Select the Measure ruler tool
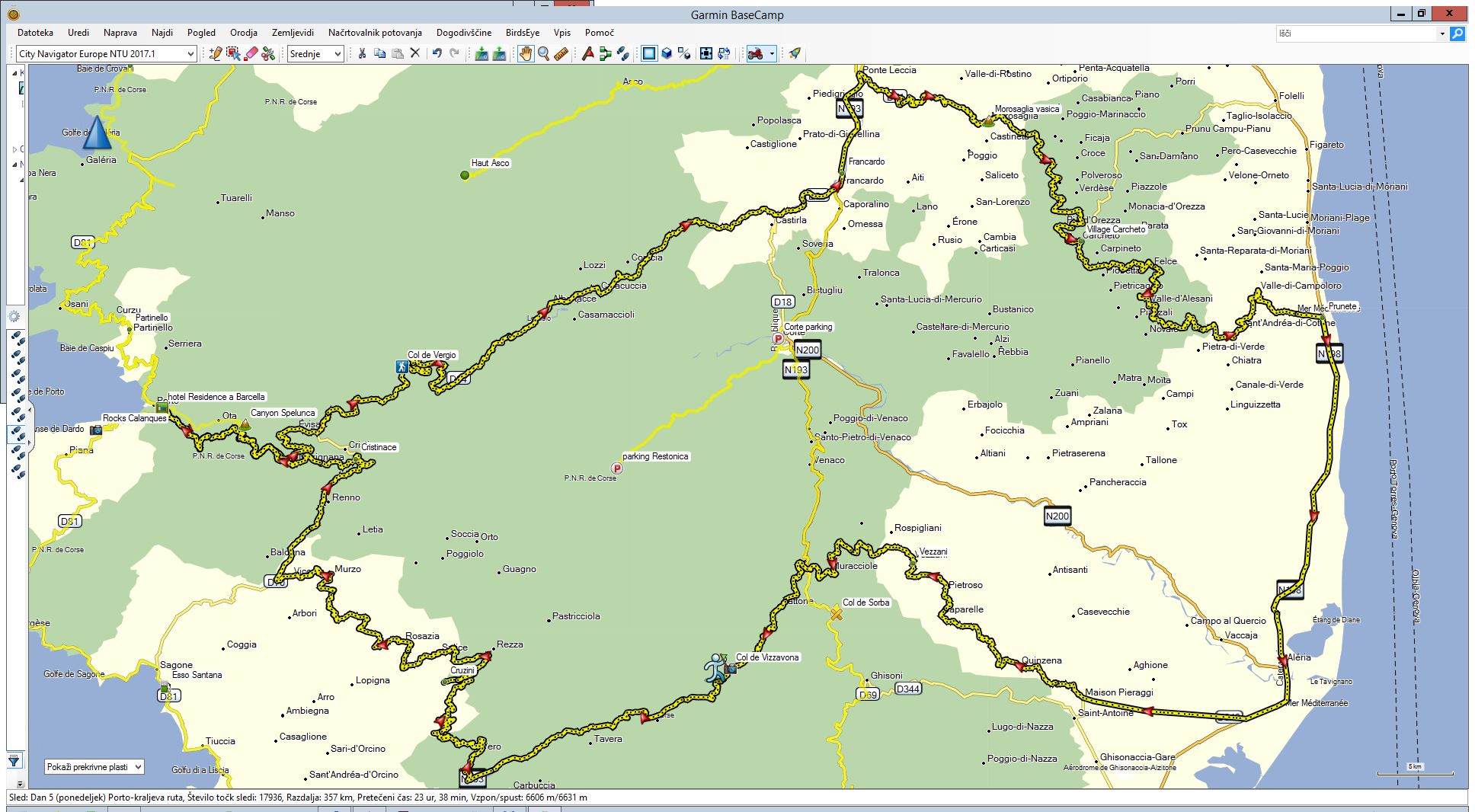Screen dimensions: 1475x812 coord(562,53)
